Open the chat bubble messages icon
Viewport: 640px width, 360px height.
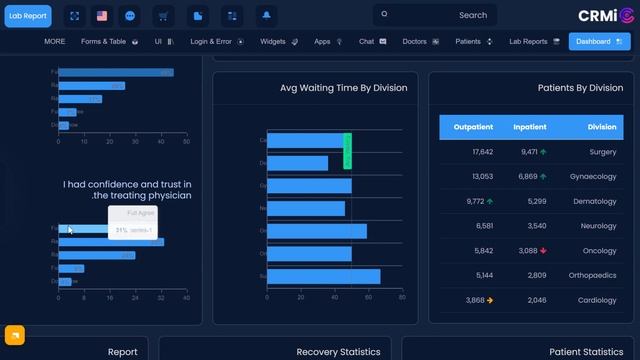click(130, 16)
